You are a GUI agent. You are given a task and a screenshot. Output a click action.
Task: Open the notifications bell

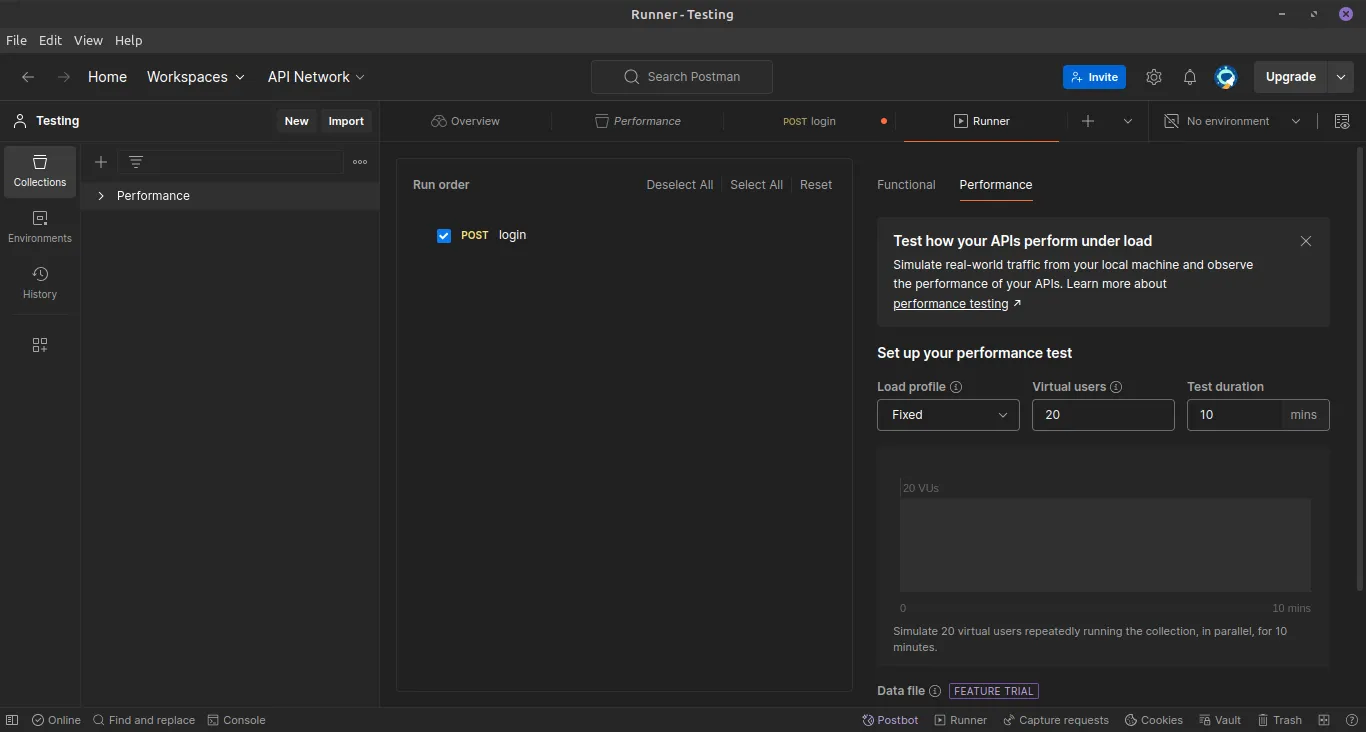pyautogui.click(x=1190, y=77)
